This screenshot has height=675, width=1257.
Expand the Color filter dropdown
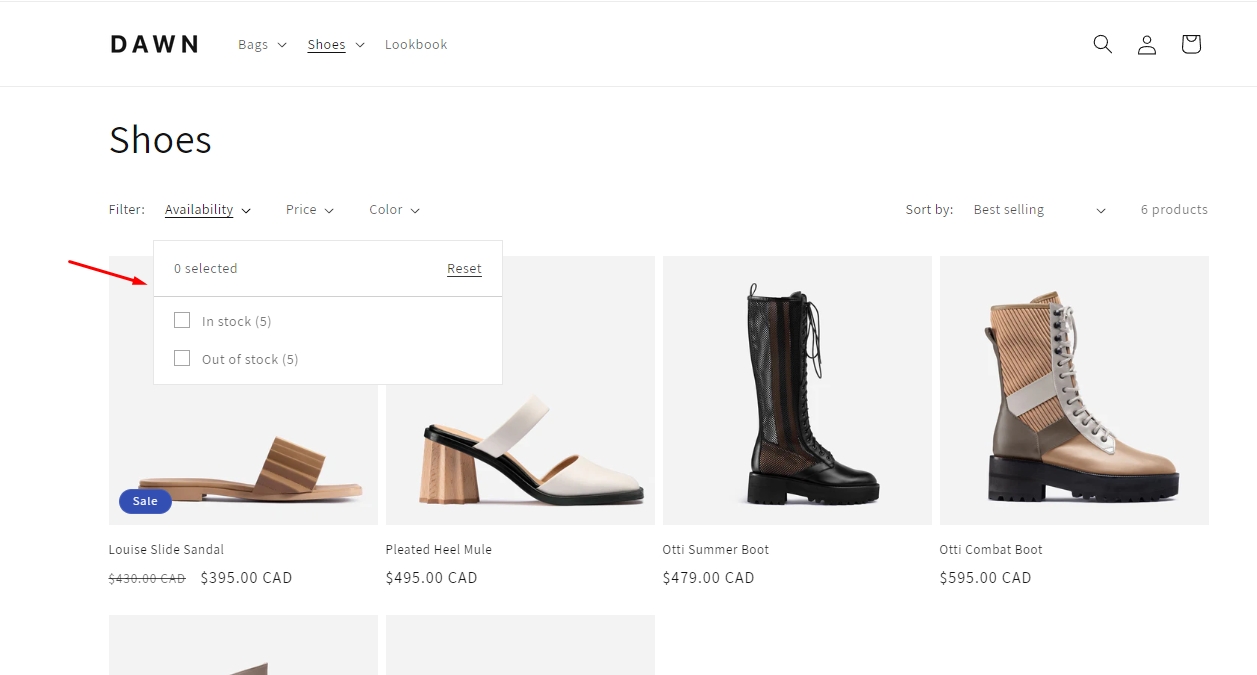[x=393, y=210]
